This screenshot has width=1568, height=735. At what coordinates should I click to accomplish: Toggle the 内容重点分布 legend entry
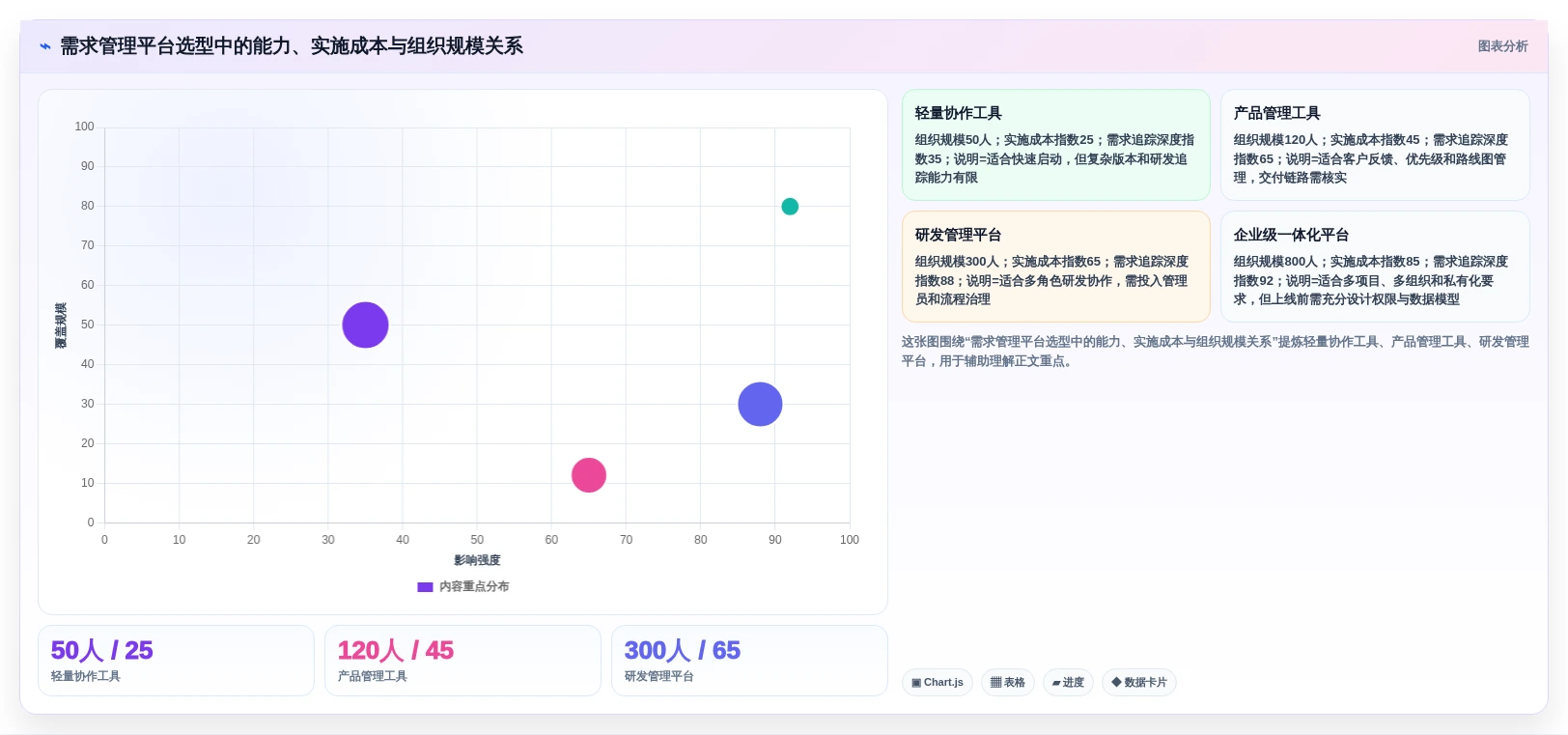(x=463, y=586)
